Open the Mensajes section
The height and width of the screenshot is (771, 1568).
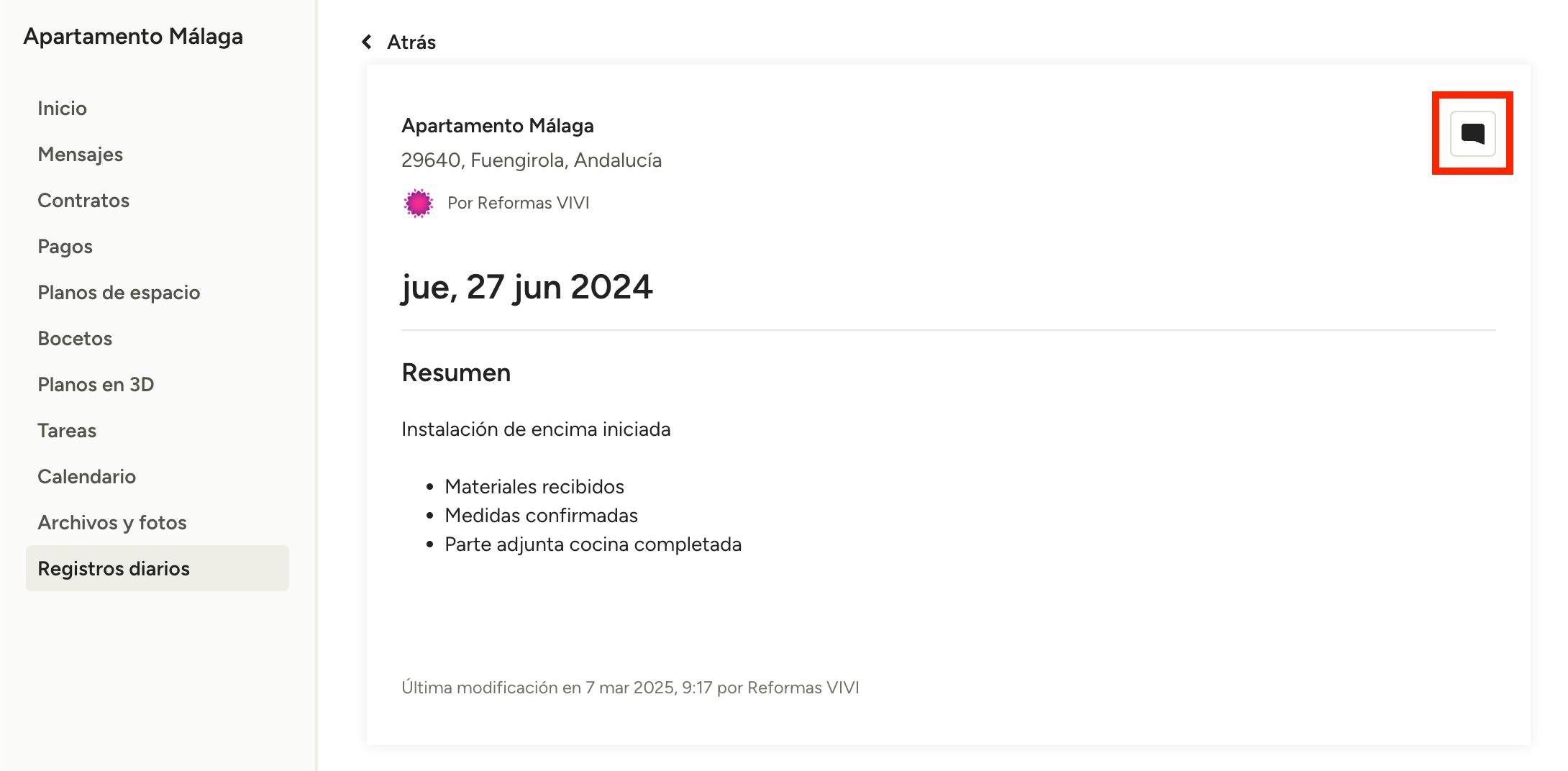pyautogui.click(x=80, y=154)
